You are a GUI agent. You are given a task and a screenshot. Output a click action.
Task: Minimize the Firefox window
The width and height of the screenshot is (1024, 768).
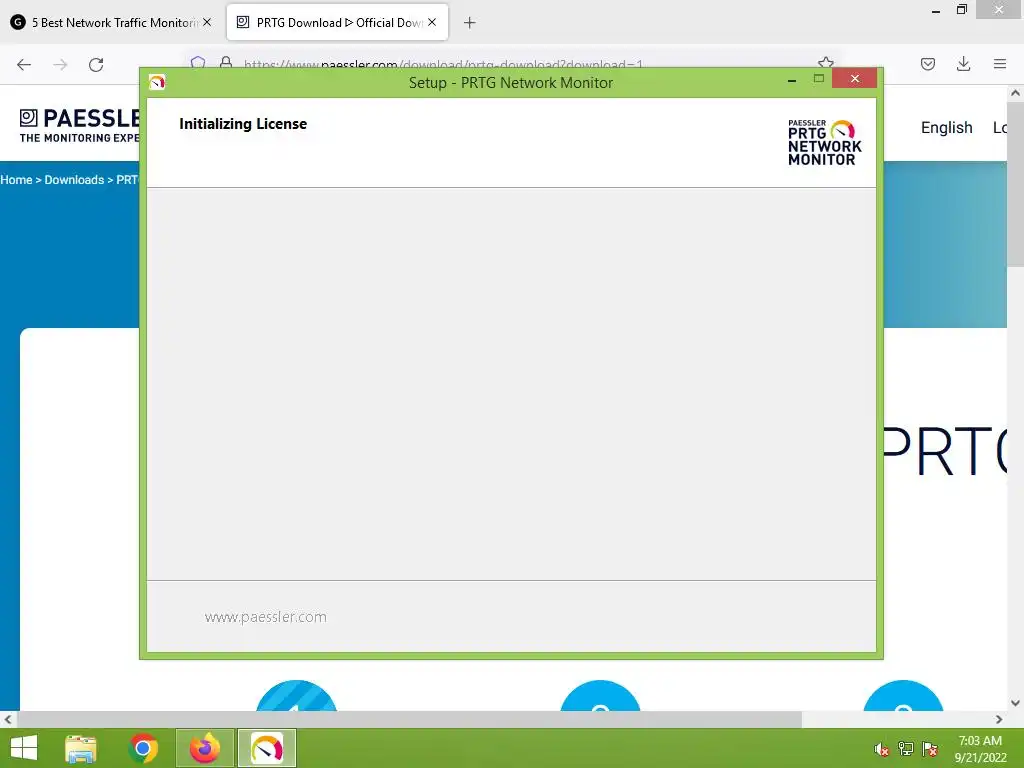935,11
